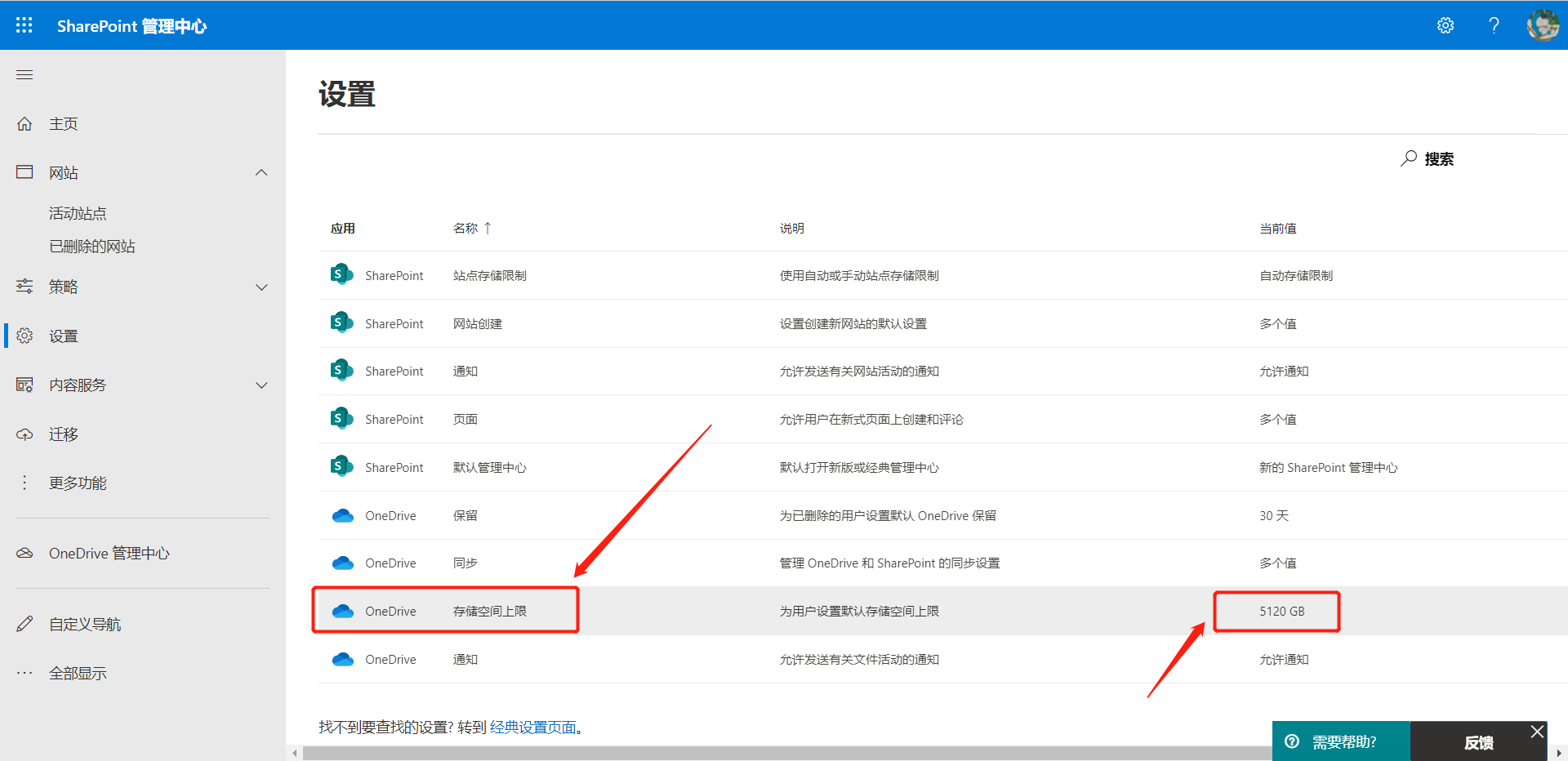The width and height of the screenshot is (1568, 761).
Task: Click SharePoint icon in 默认管理中心 row
Action: (x=341, y=467)
